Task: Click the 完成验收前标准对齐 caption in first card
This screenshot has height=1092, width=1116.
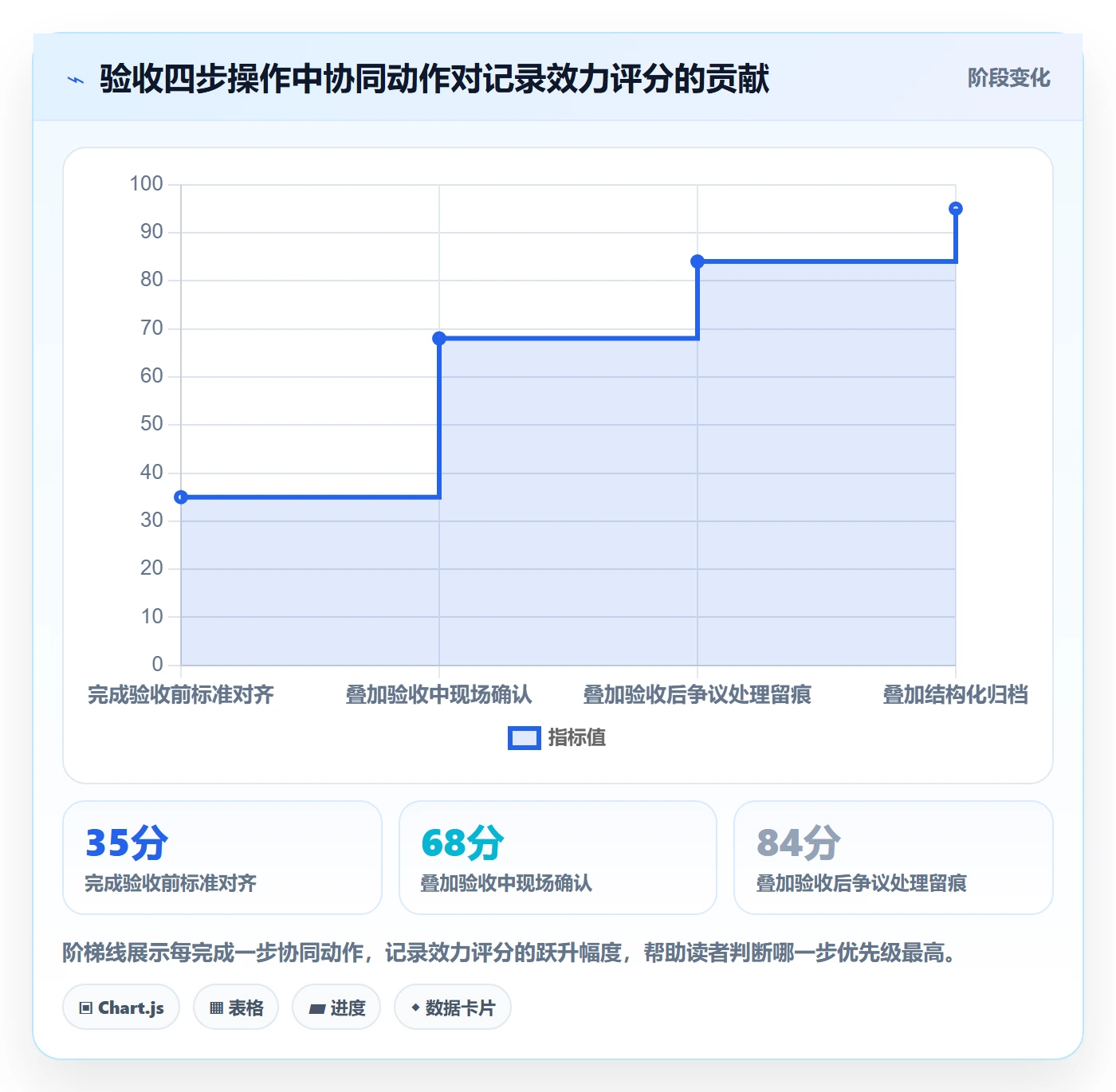Action: coord(171,883)
